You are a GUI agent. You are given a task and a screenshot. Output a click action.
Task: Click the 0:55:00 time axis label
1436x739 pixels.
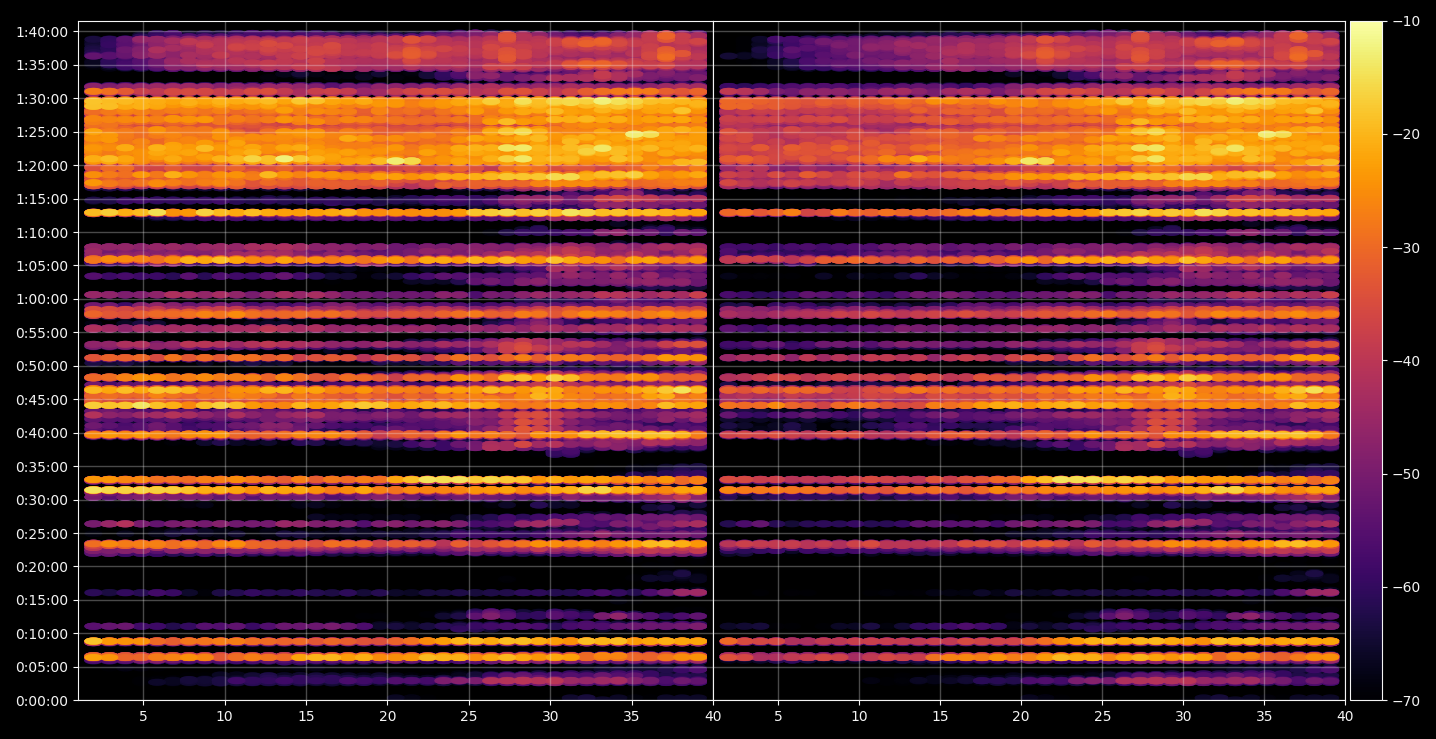[x=42, y=333]
